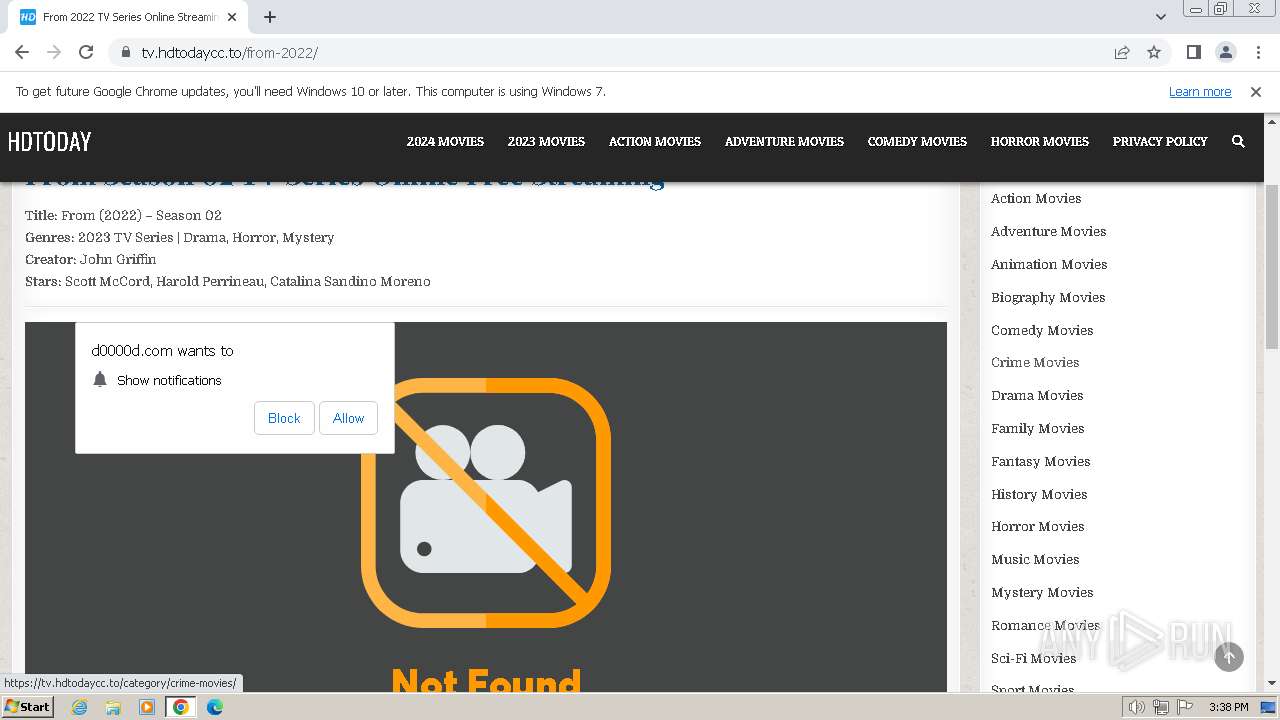The width and height of the screenshot is (1280, 720).
Task: Open tab search chevron
Action: point(1160,17)
